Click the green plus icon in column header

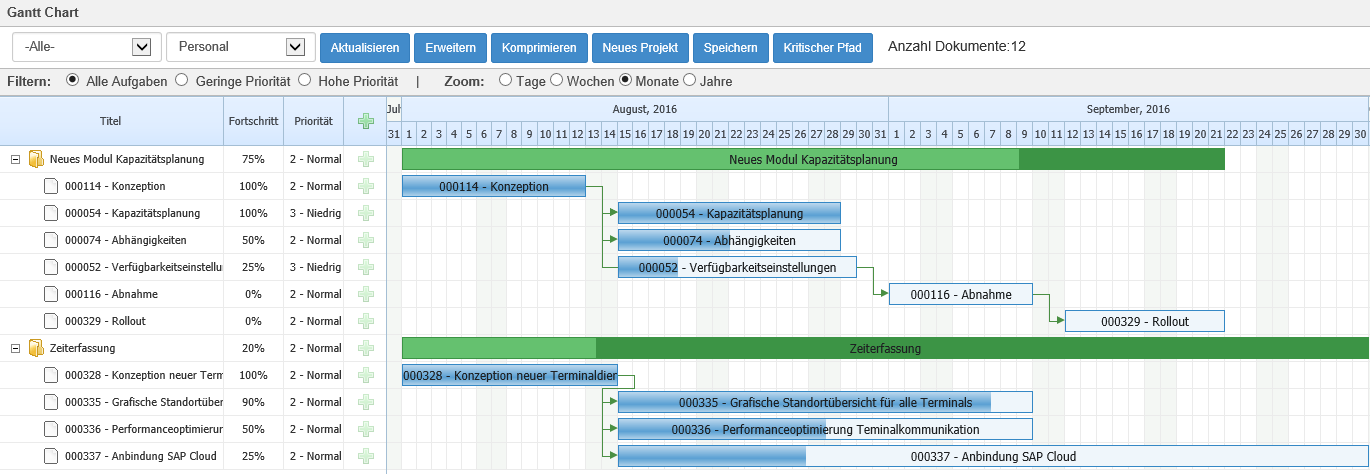click(x=366, y=122)
